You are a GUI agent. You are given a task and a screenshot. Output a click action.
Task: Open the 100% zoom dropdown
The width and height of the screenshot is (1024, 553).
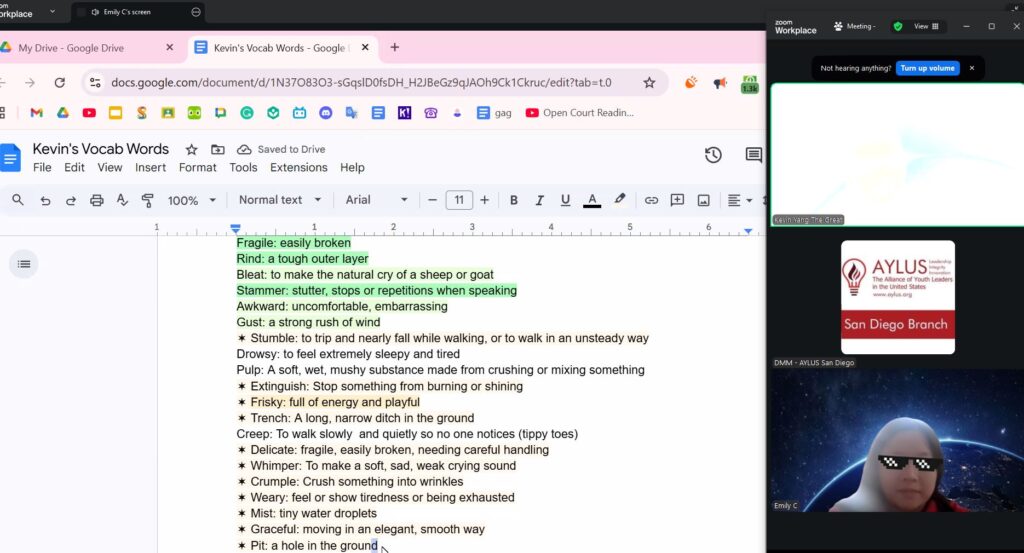(x=191, y=200)
